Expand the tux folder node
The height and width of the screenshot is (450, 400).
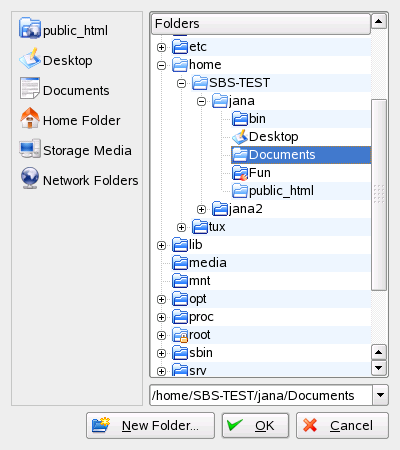click(181, 227)
